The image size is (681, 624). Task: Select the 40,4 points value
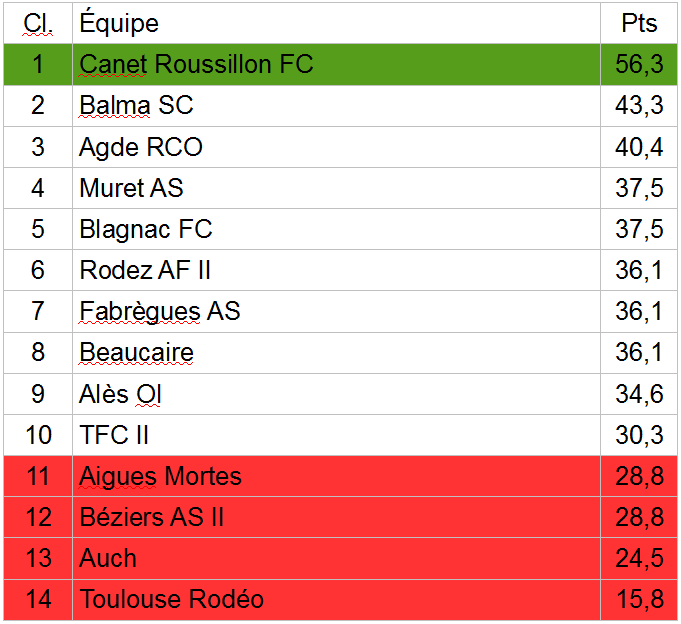pyautogui.click(x=639, y=147)
